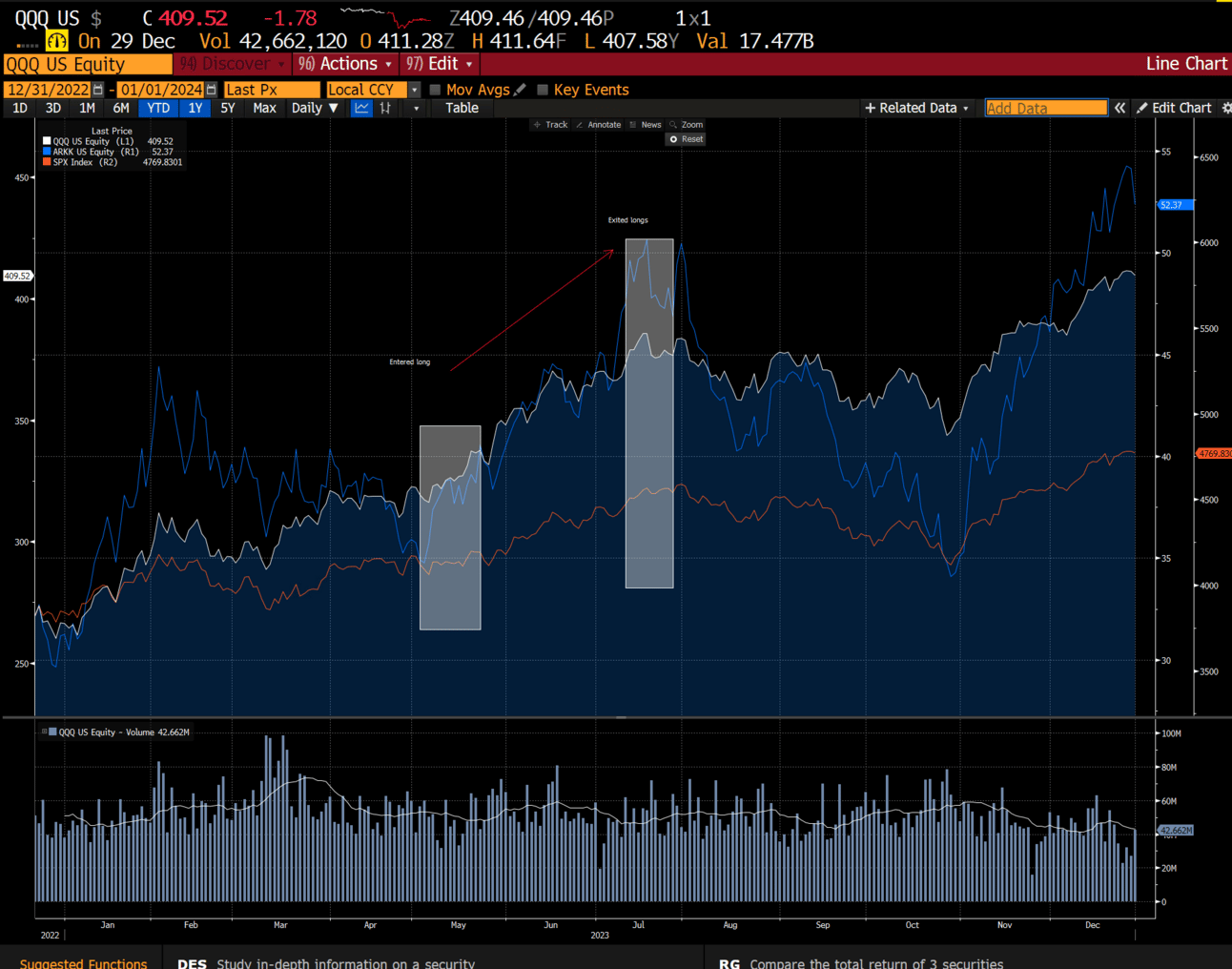Switch to Table view
Viewport: 1232px width, 969px height.
click(462, 108)
